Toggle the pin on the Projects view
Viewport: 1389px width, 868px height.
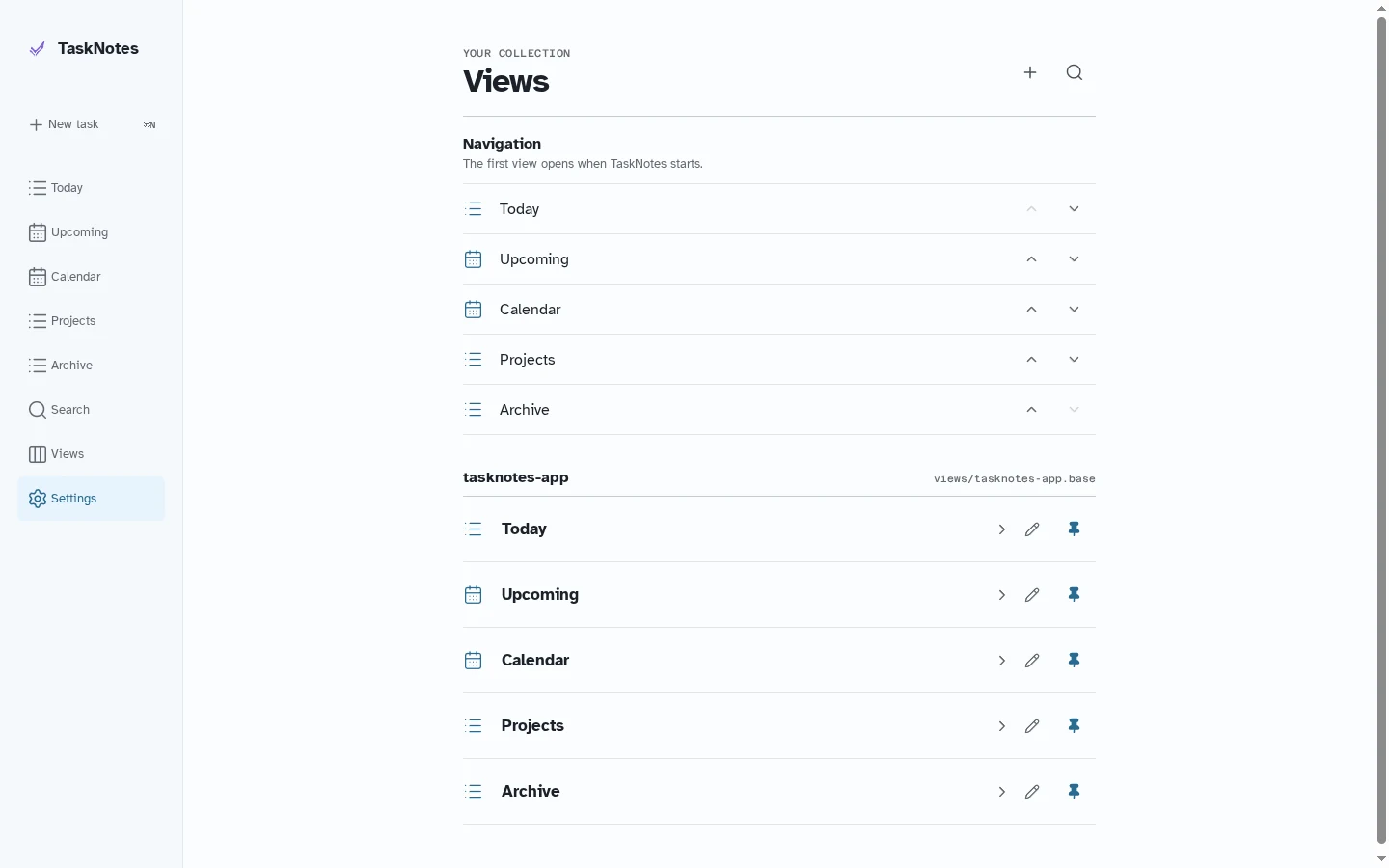(1075, 726)
